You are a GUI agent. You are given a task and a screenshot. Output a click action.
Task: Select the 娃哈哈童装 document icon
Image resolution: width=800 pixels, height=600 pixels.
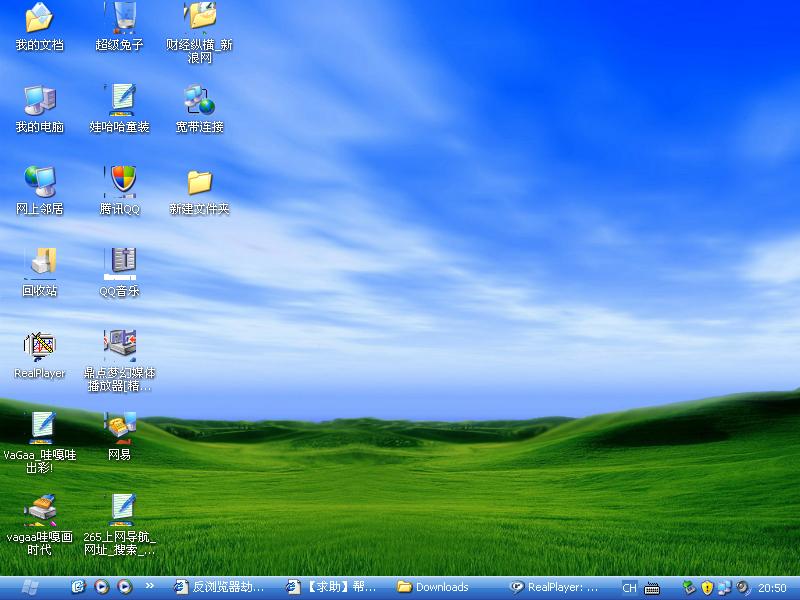(x=120, y=100)
